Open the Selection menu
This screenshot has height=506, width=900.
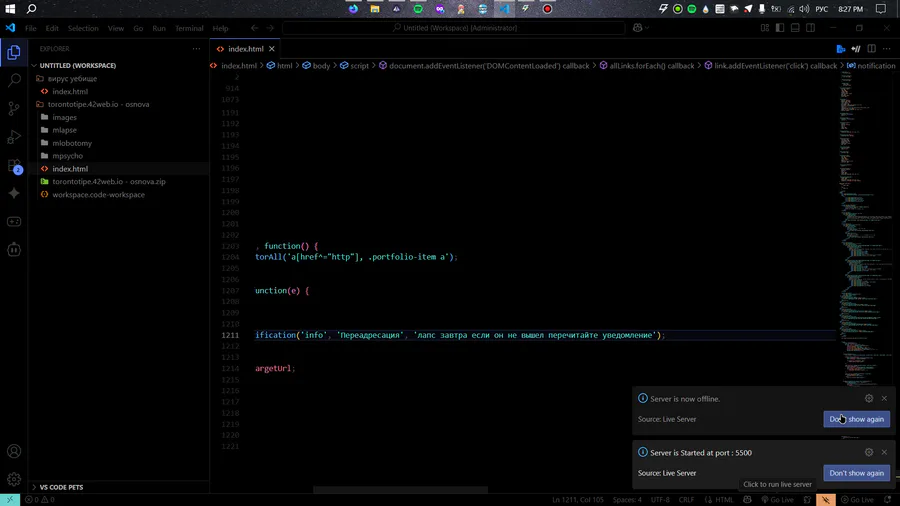[83, 28]
